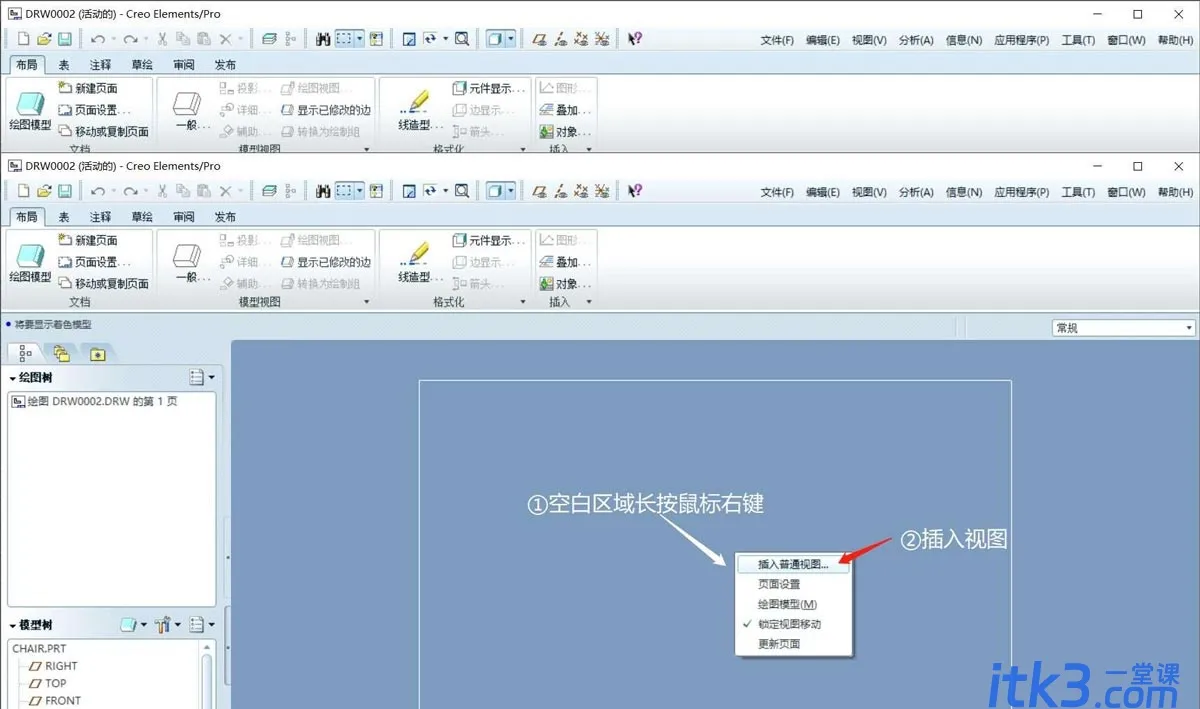This screenshot has width=1200, height=709.
Task: Open 文件(F) menu in front window
Action: (x=777, y=192)
